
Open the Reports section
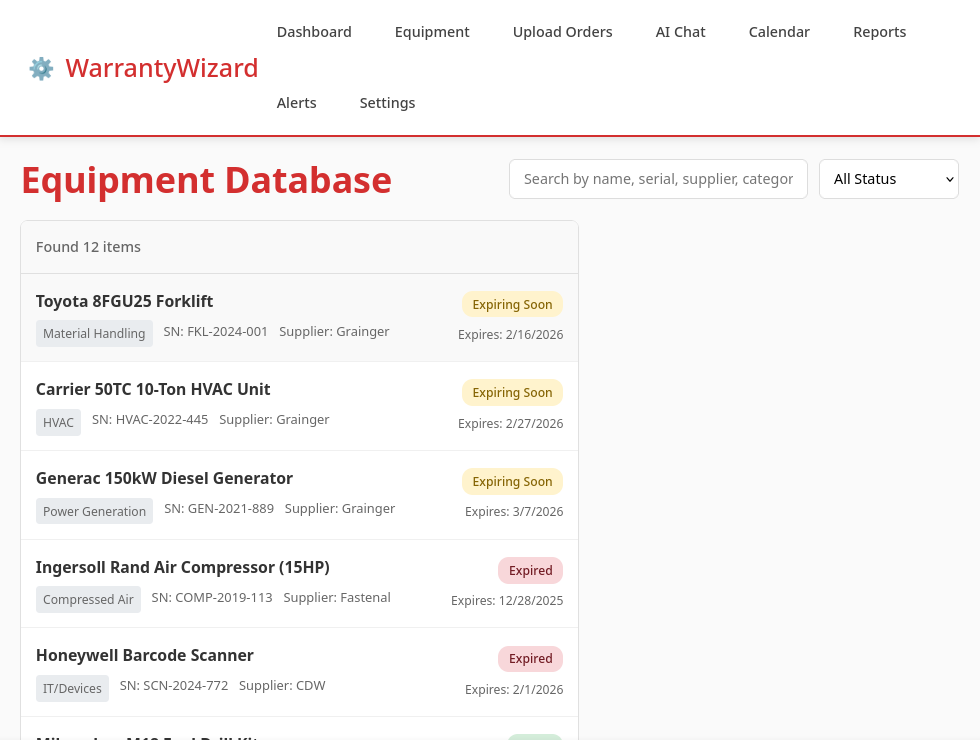[x=879, y=32]
